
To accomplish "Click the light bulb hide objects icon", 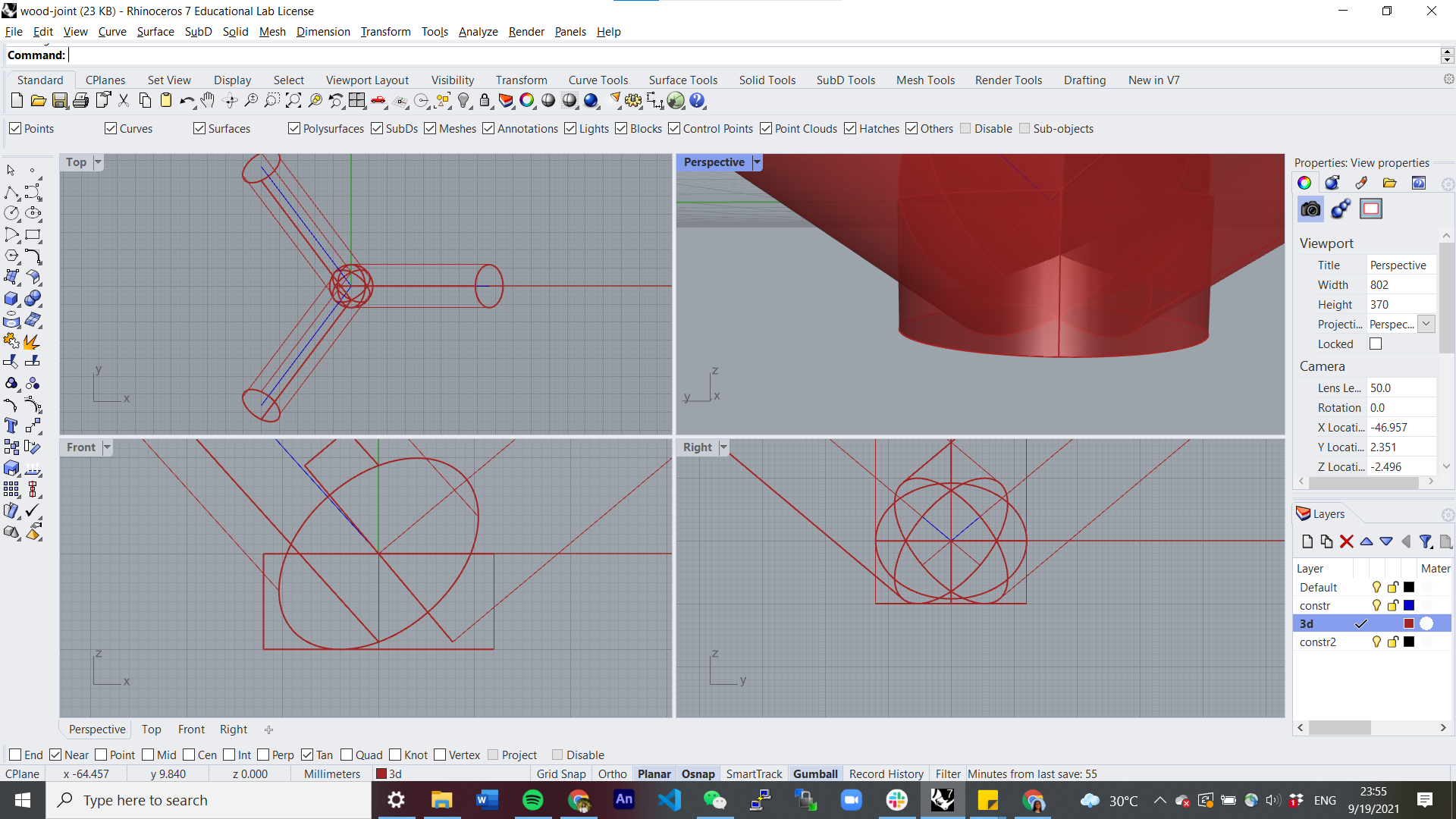I will coord(464,101).
